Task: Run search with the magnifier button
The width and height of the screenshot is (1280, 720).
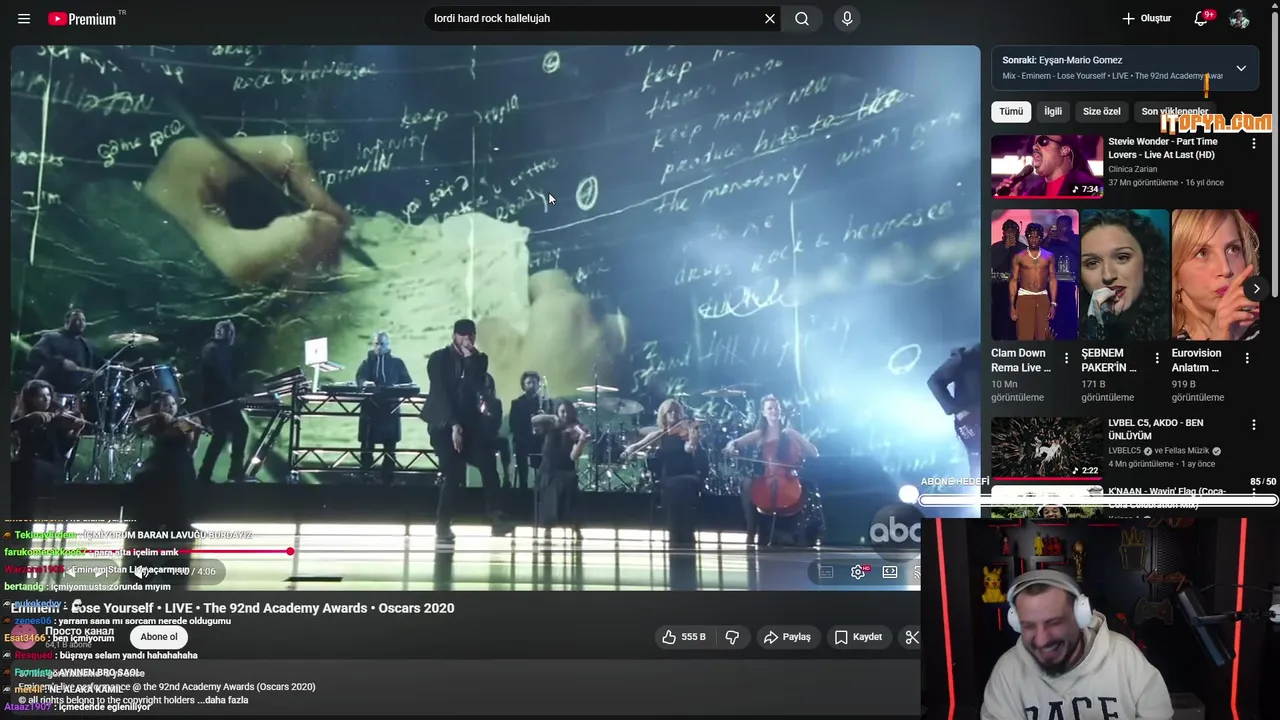Action: coord(802,19)
